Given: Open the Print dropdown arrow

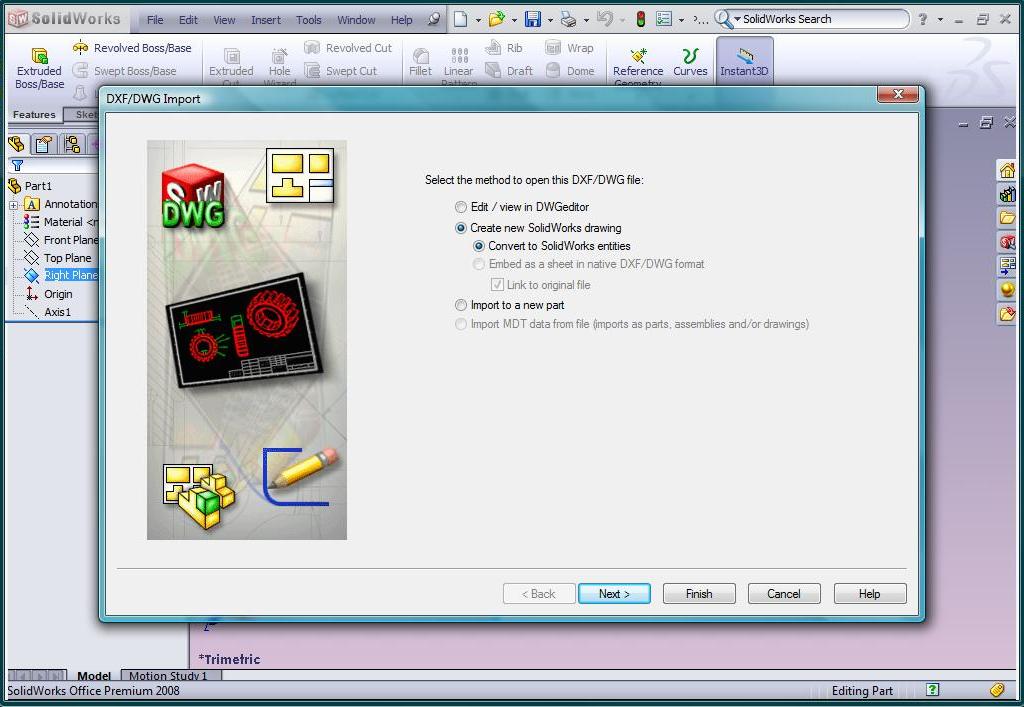Looking at the screenshot, I should coord(586,20).
